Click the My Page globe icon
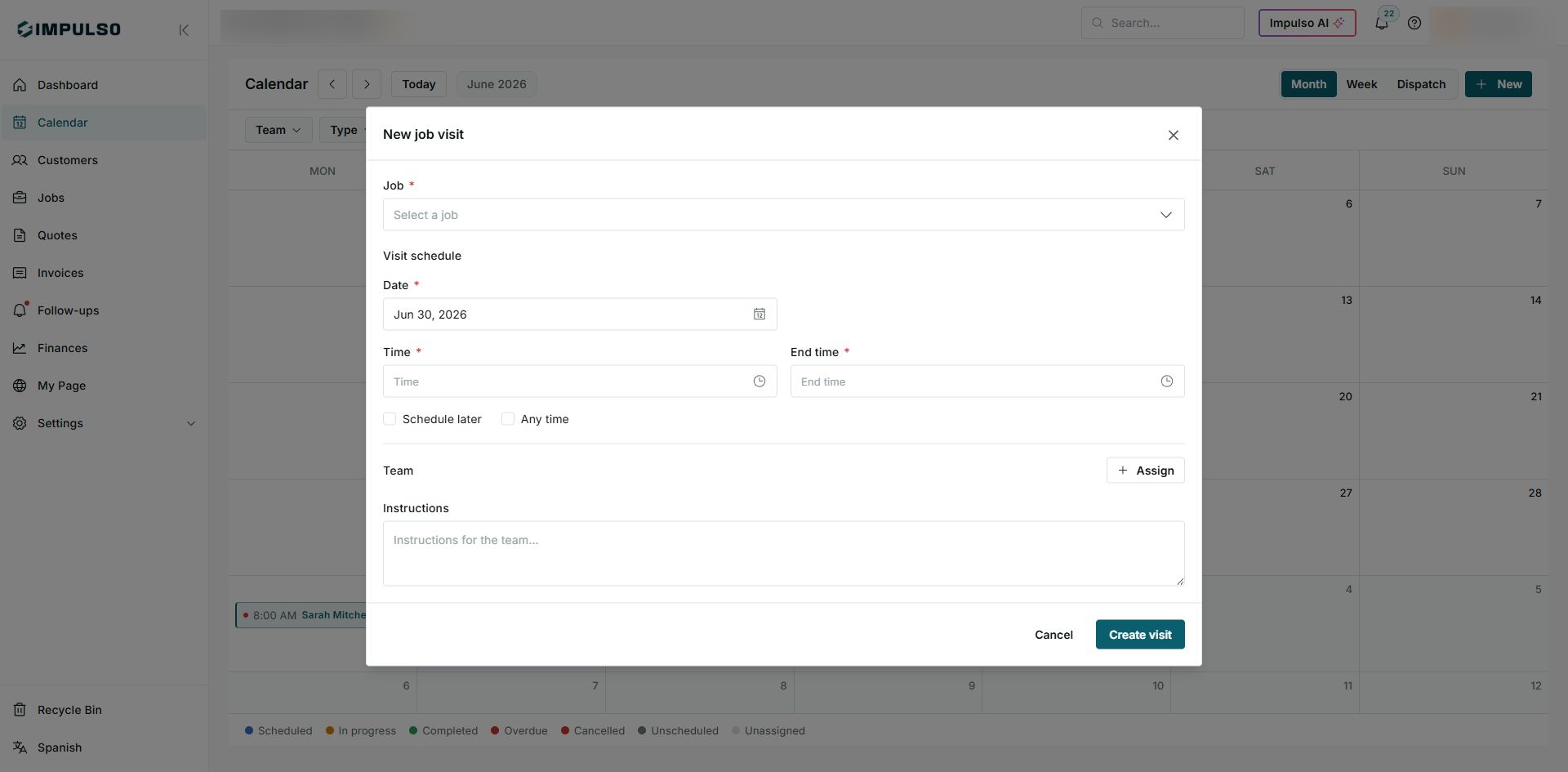 pyautogui.click(x=20, y=386)
